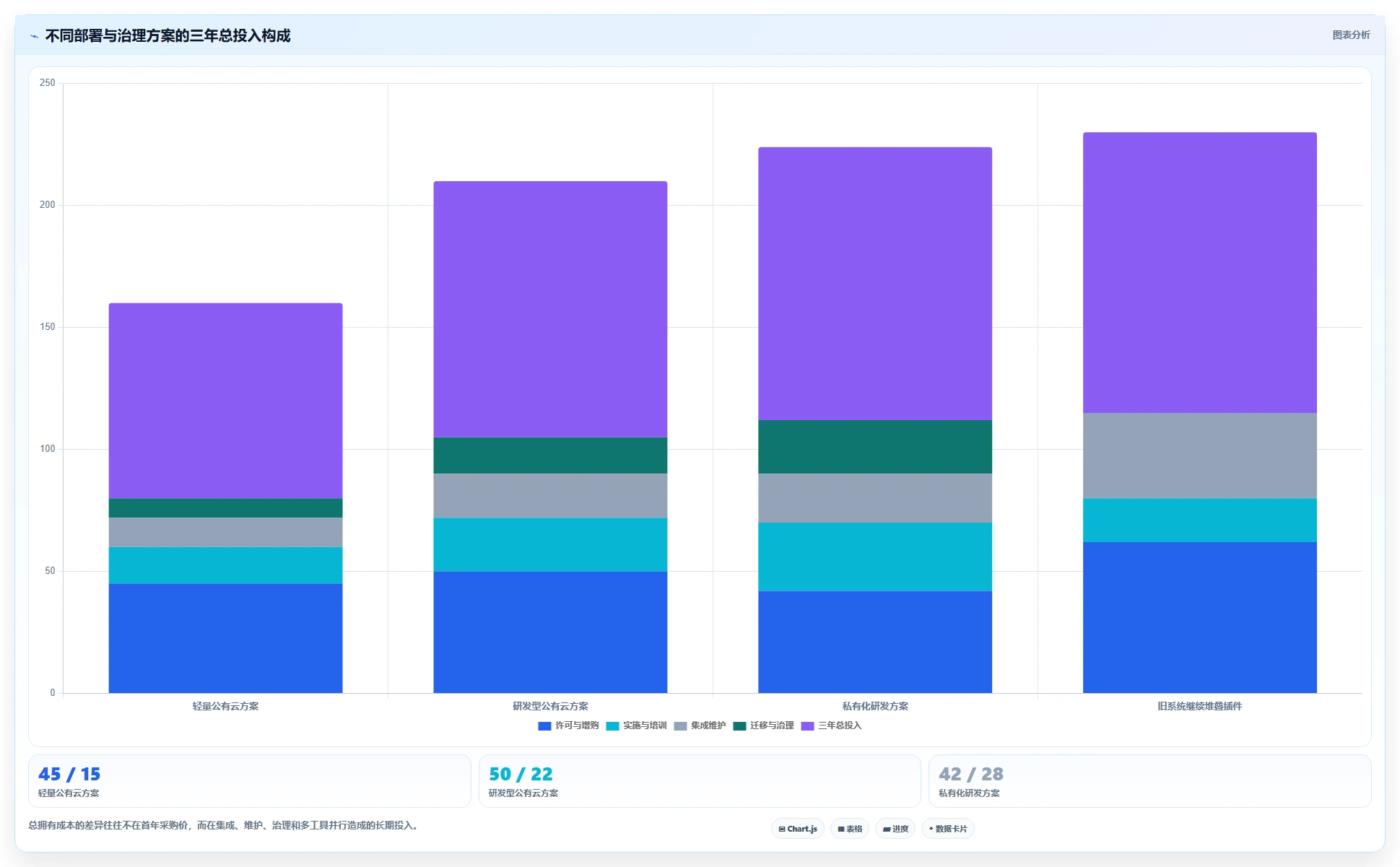Screen dimensions: 1400x867
Task: Click the small icon beside the chart title
Action: (34, 36)
